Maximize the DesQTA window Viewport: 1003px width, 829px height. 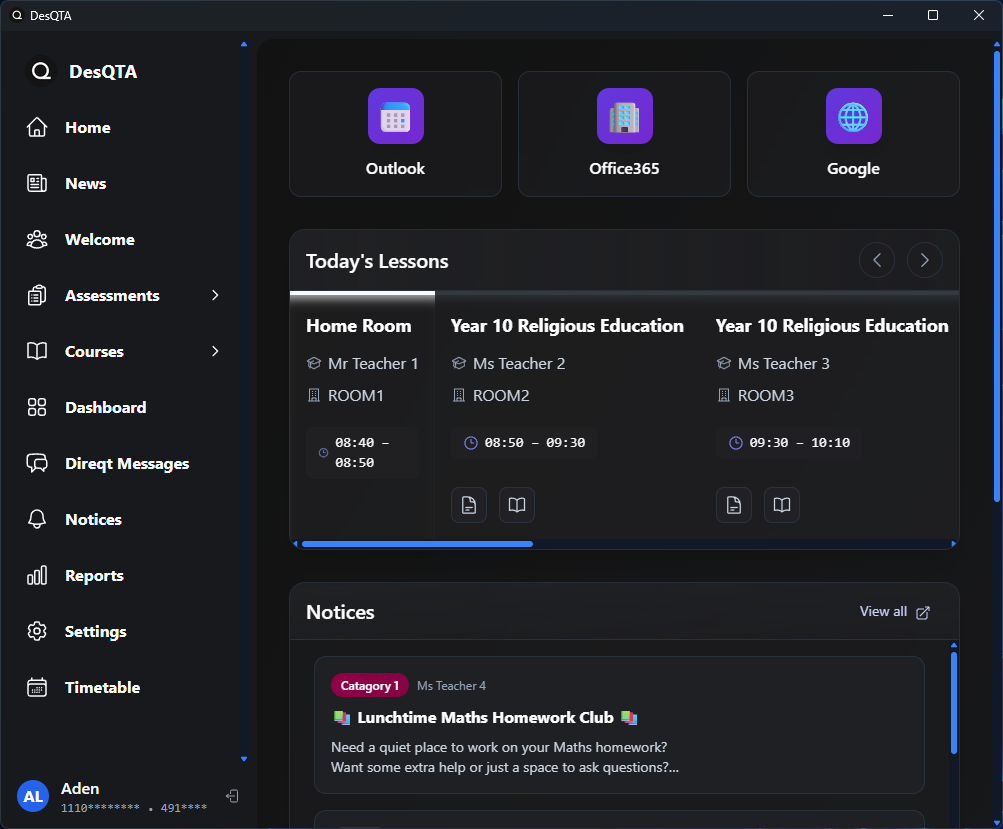click(x=933, y=15)
